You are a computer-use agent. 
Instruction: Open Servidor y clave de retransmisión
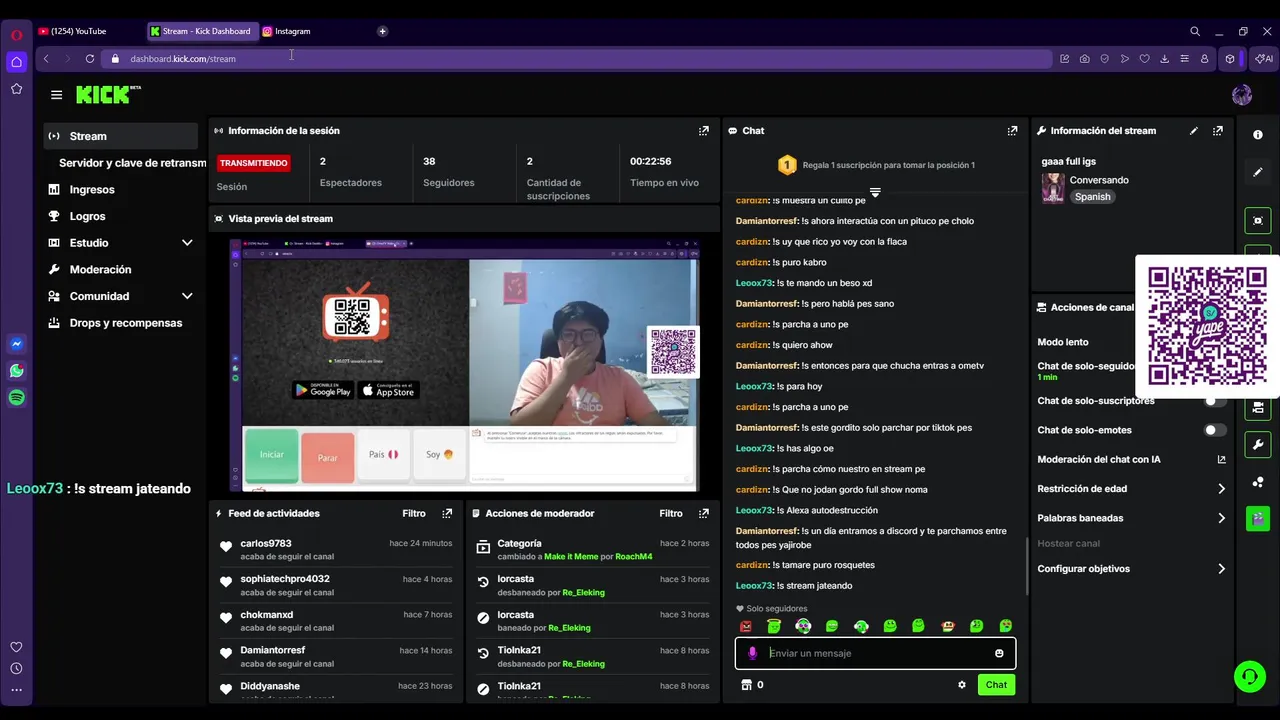132,163
